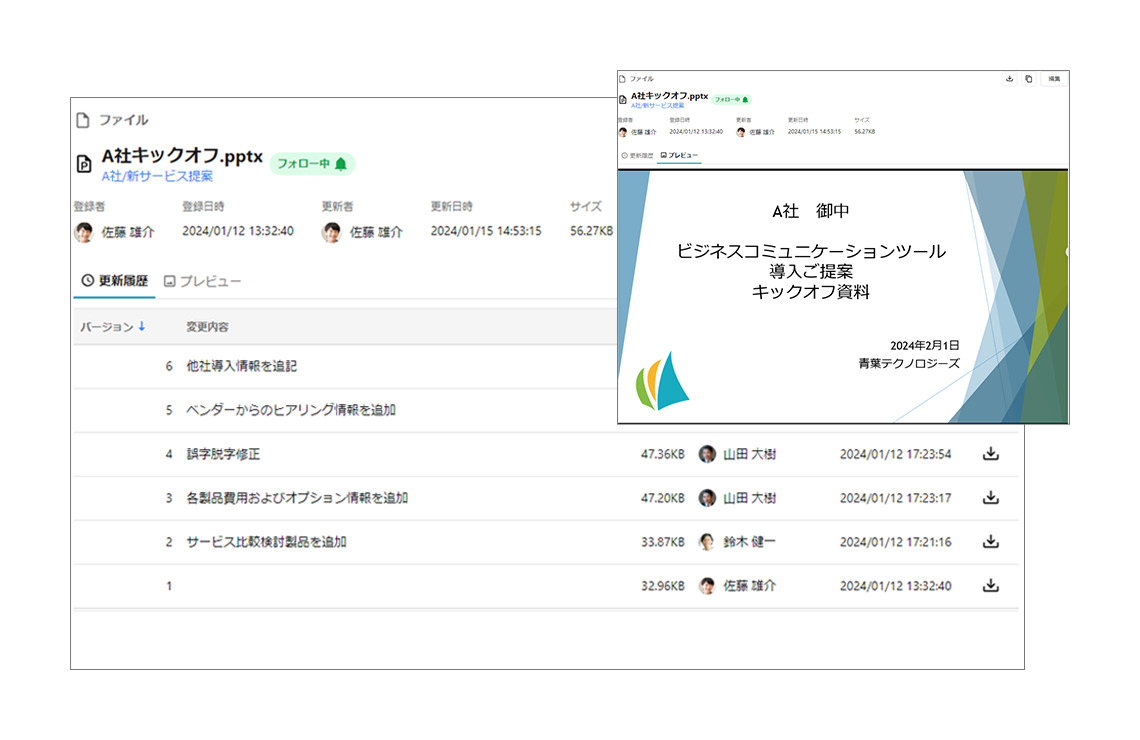The width and height of the screenshot is (1140, 740).
Task: Download version 3 of the file
Action: [990, 498]
